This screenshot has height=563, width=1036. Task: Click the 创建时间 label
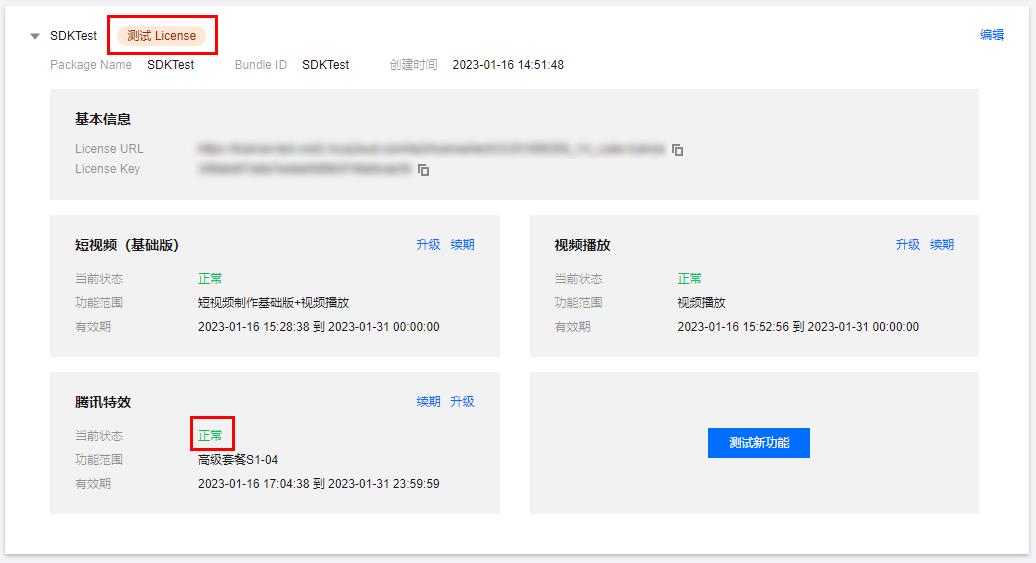click(x=414, y=65)
